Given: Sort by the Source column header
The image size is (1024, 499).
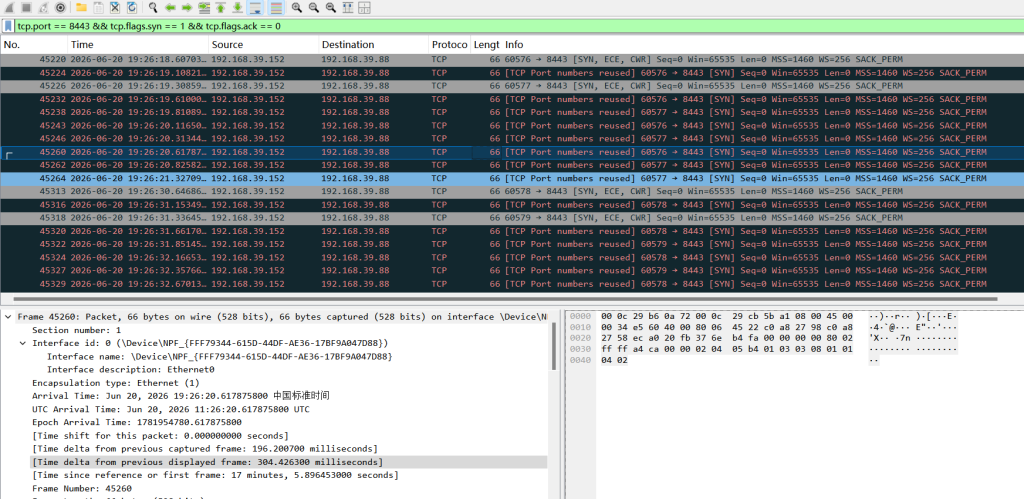Looking at the screenshot, I should click(264, 44).
